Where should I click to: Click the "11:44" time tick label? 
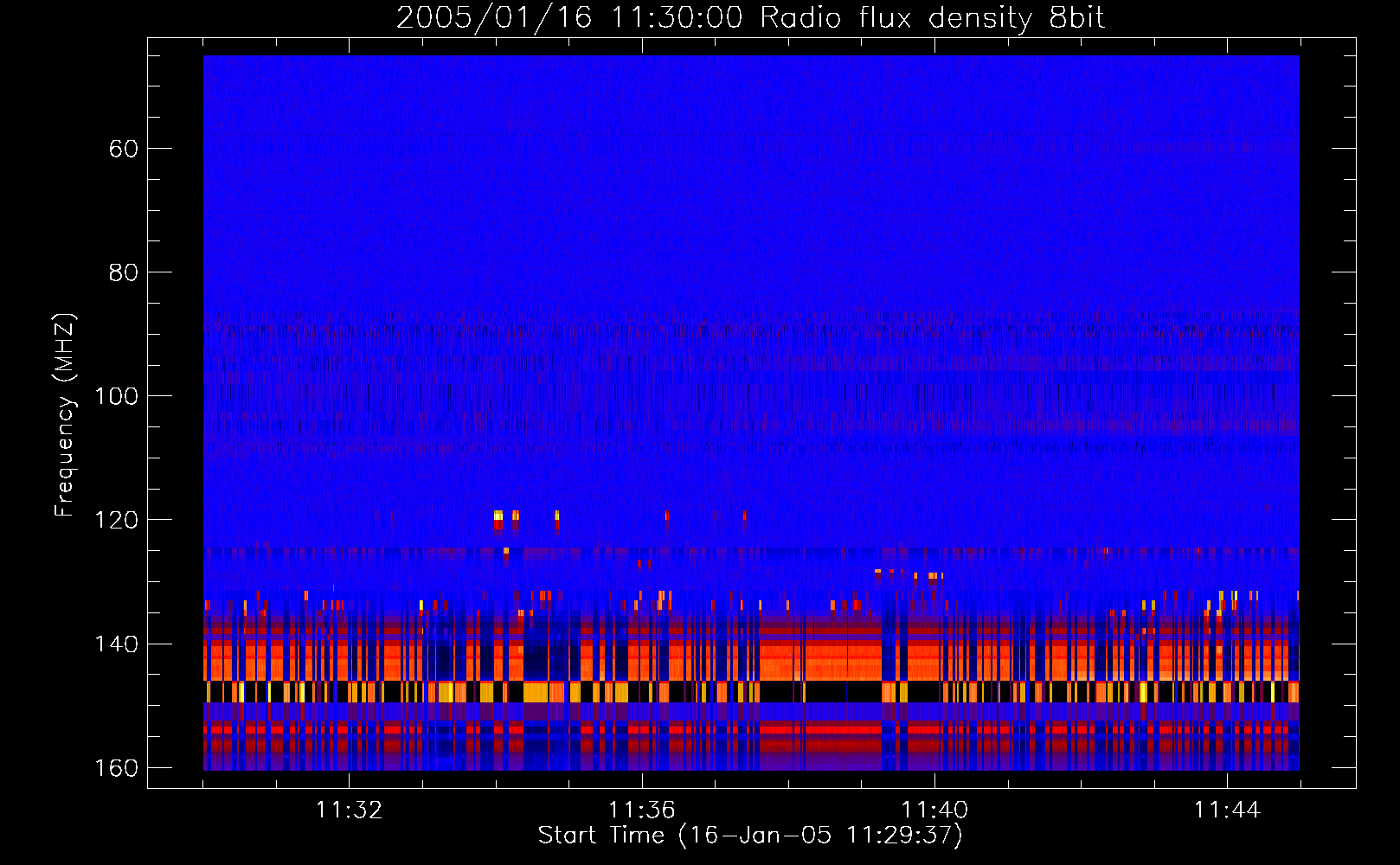[1227, 810]
